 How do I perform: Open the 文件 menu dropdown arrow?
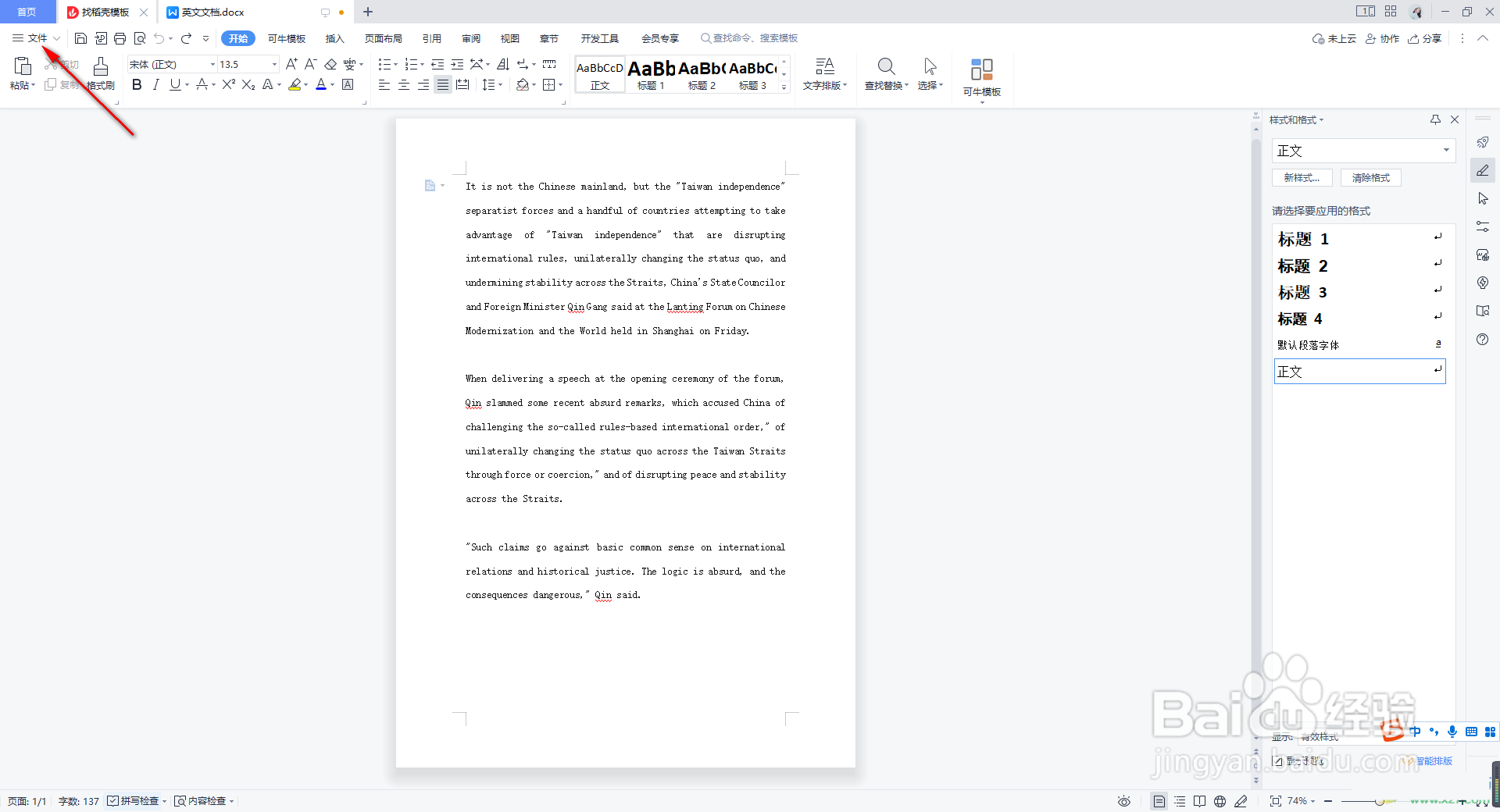(56, 38)
